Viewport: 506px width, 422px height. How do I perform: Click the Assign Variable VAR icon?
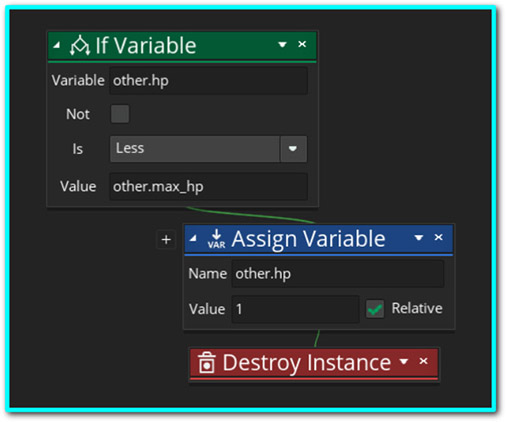[x=216, y=238]
